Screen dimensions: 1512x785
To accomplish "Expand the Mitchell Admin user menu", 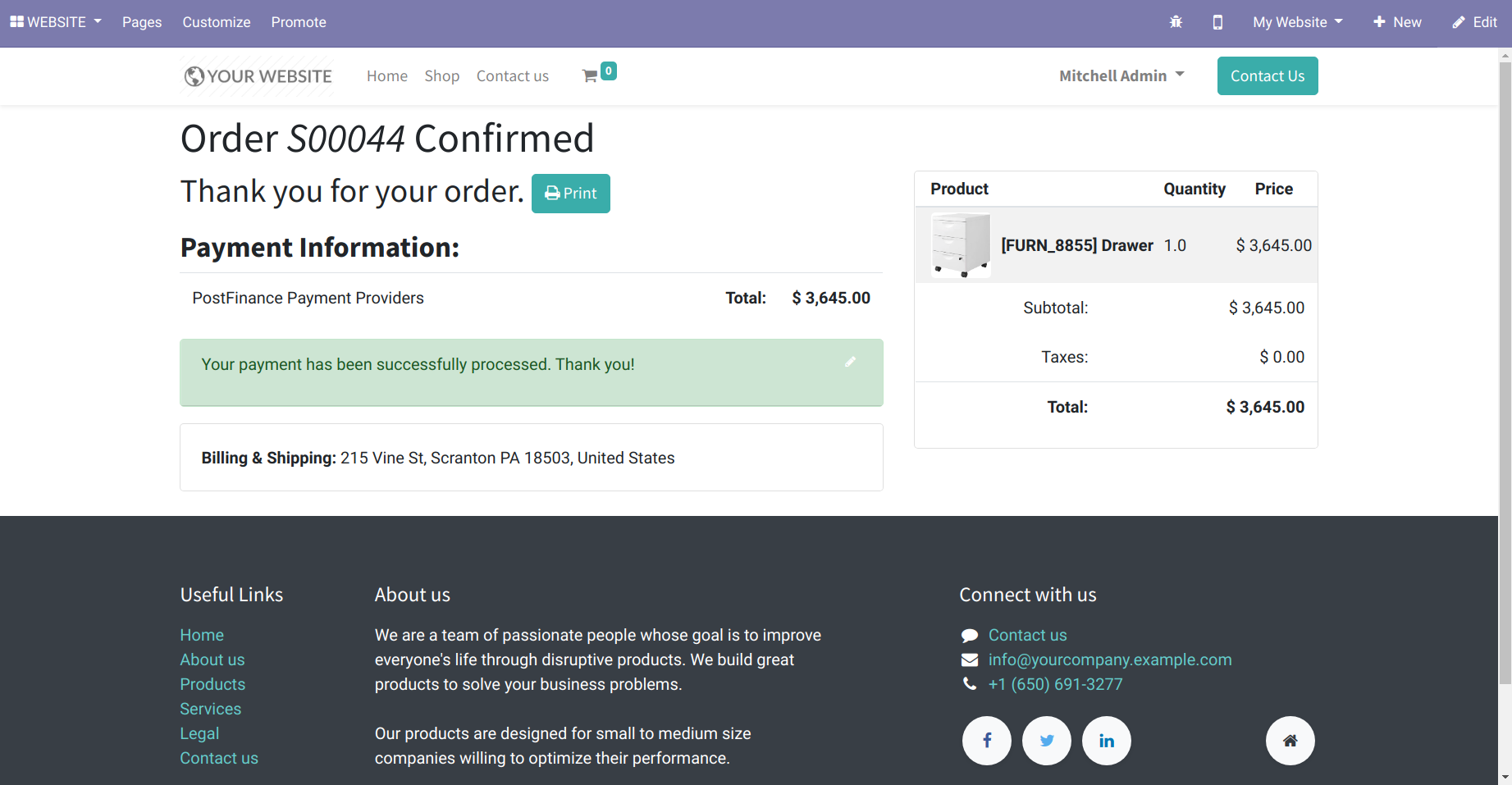I will (1121, 75).
